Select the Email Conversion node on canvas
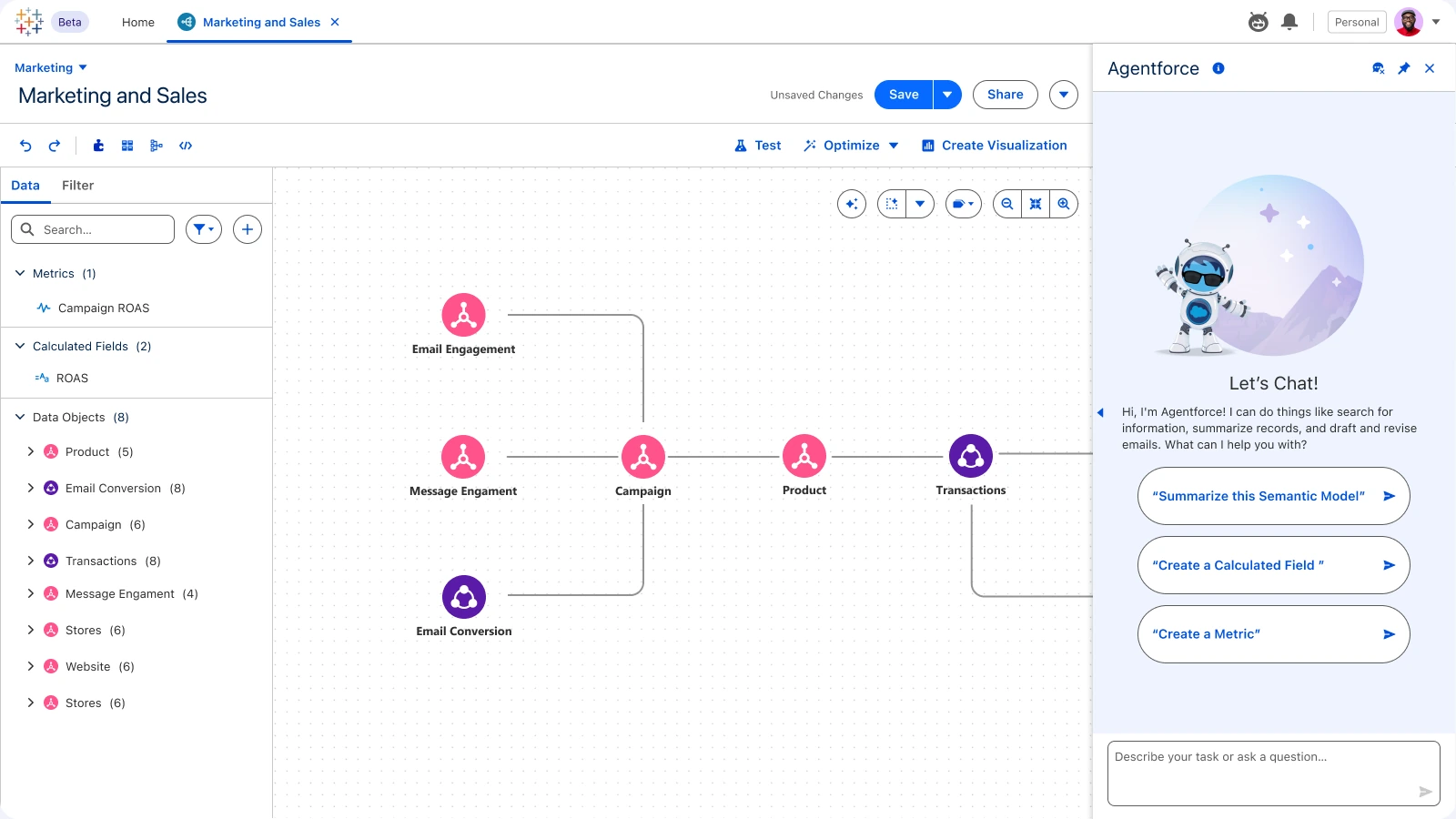The width and height of the screenshot is (1456, 819). pyautogui.click(x=464, y=597)
